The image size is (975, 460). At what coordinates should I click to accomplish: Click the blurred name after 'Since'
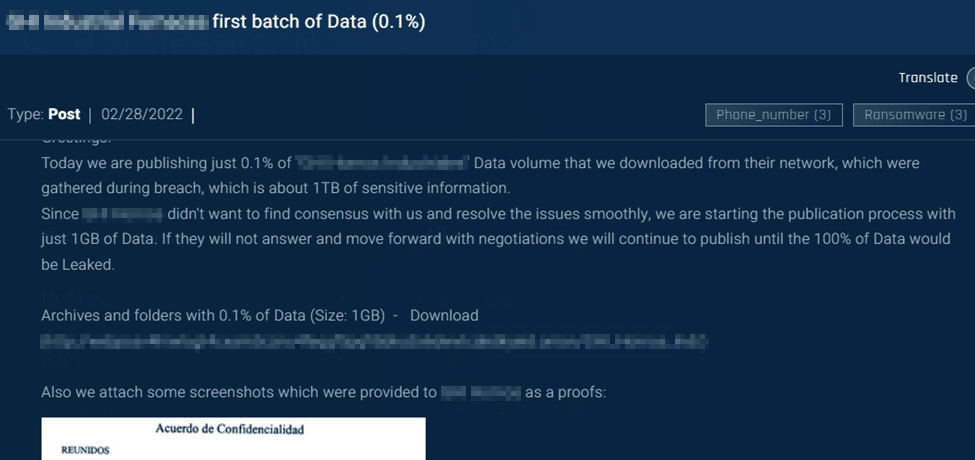tap(121, 214)
